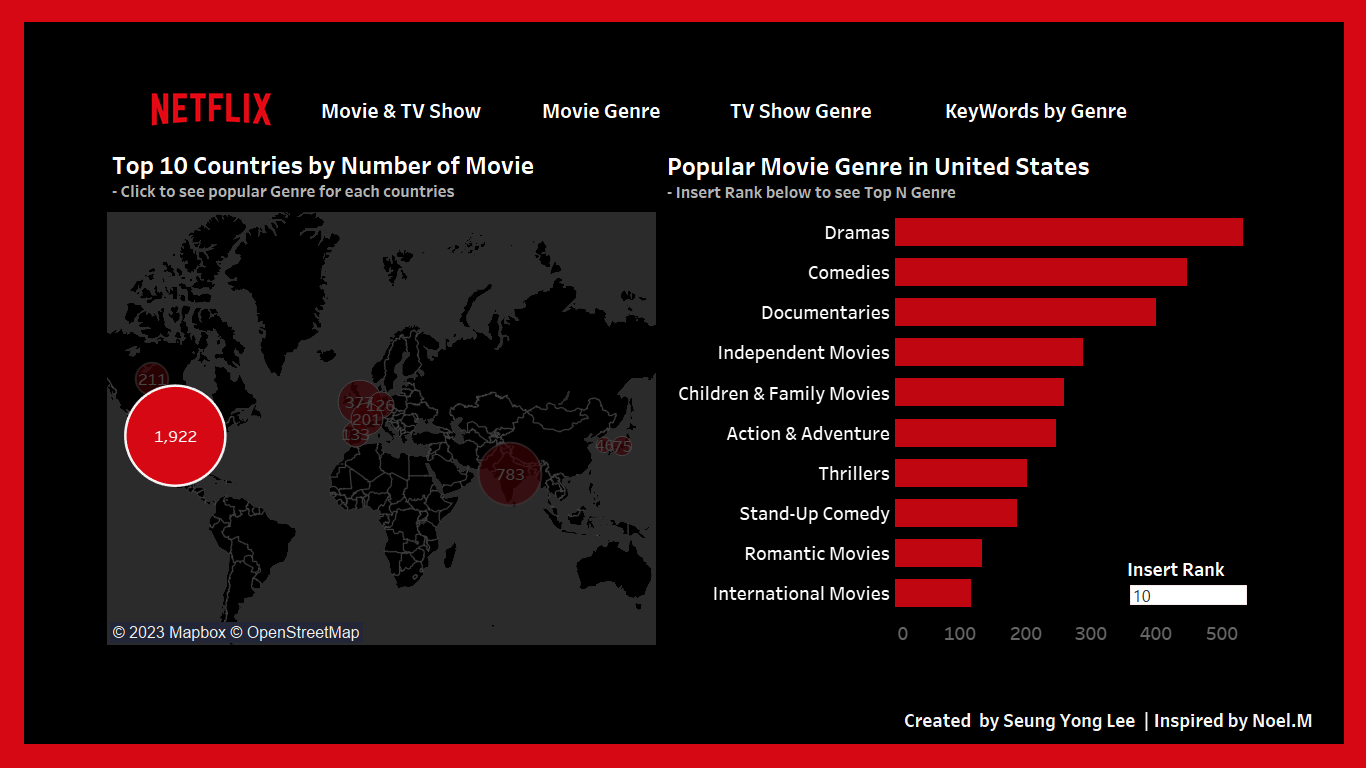The height and width of the screenshot is (768, 1366).
Task: Click the 2023 Mapbox attribution link
Action: [x=169, y=632]
